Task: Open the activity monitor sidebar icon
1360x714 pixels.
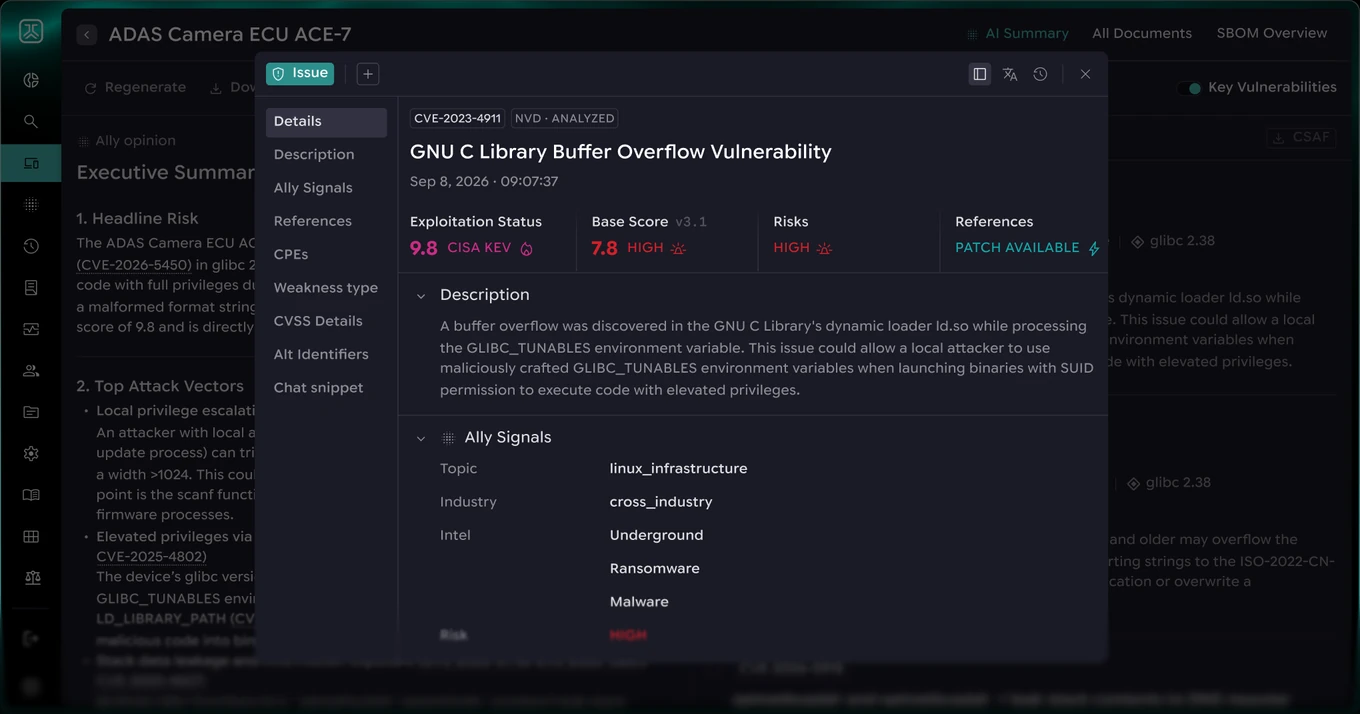Action: coord(31,329)
